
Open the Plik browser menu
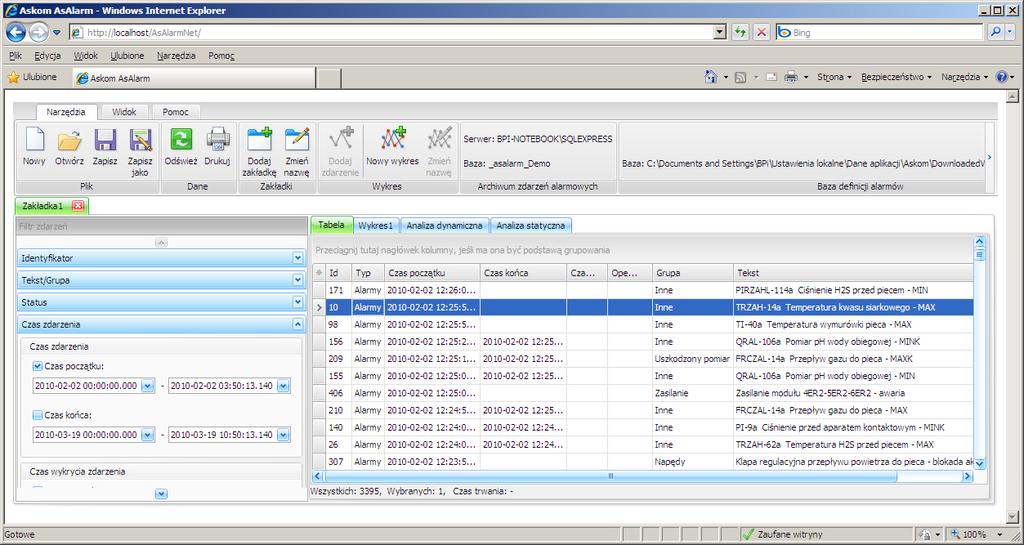point(16,55)
